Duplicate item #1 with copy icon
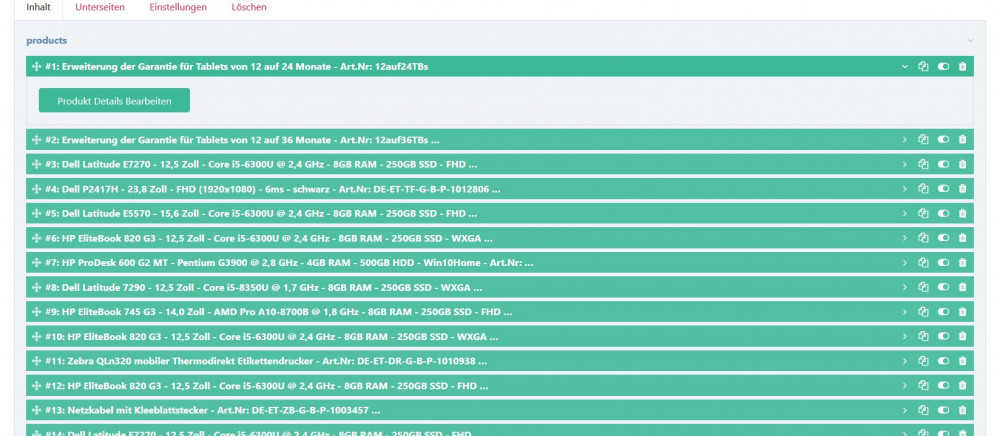Screen dimensions: 1000x436 [923, 66]
